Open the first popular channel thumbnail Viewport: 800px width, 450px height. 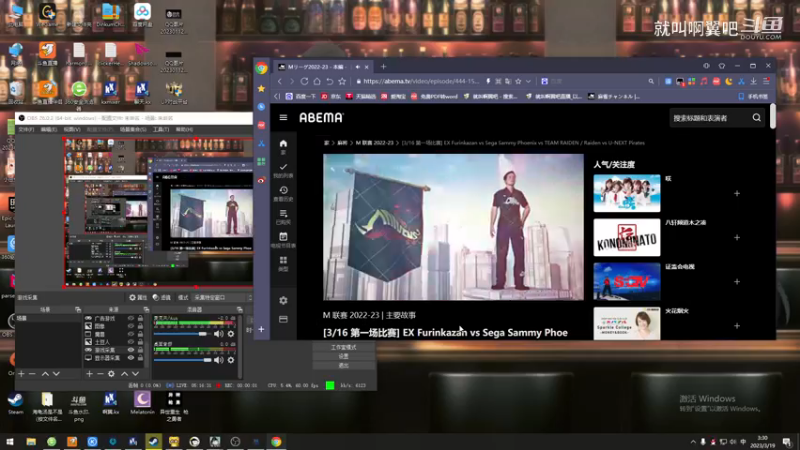click(627, 193)
